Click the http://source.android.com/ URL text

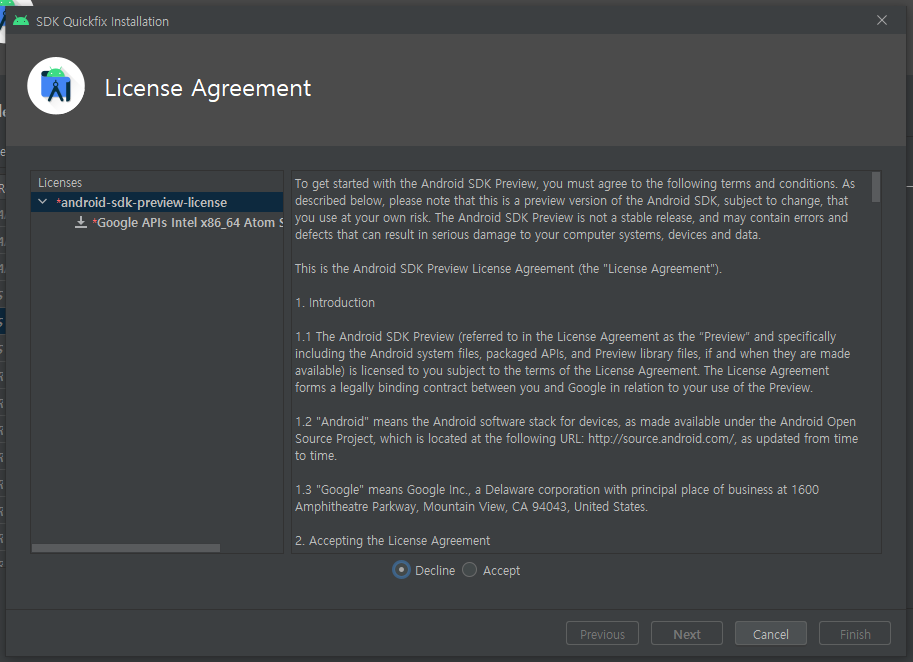point(662,438)
